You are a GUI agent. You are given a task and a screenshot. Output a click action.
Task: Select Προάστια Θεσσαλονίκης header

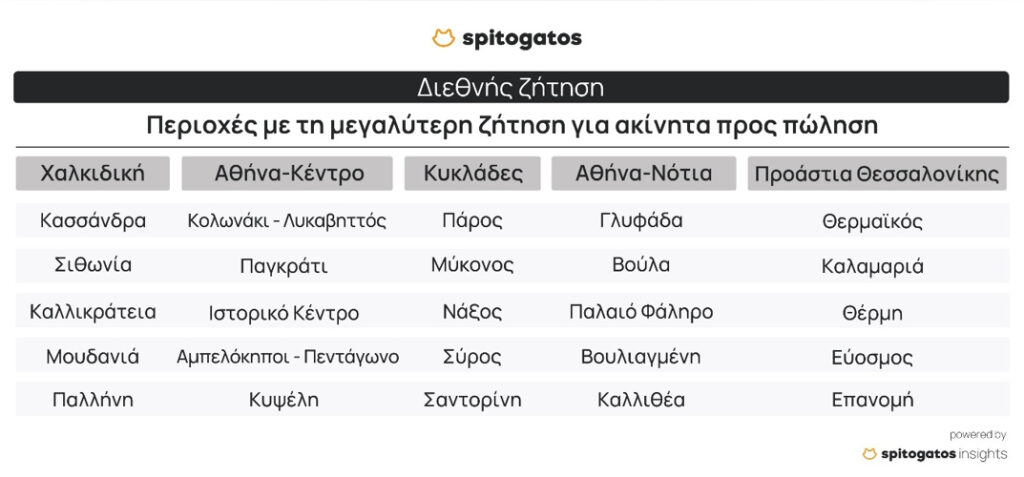pyautogui.click(x=877, y=174)
